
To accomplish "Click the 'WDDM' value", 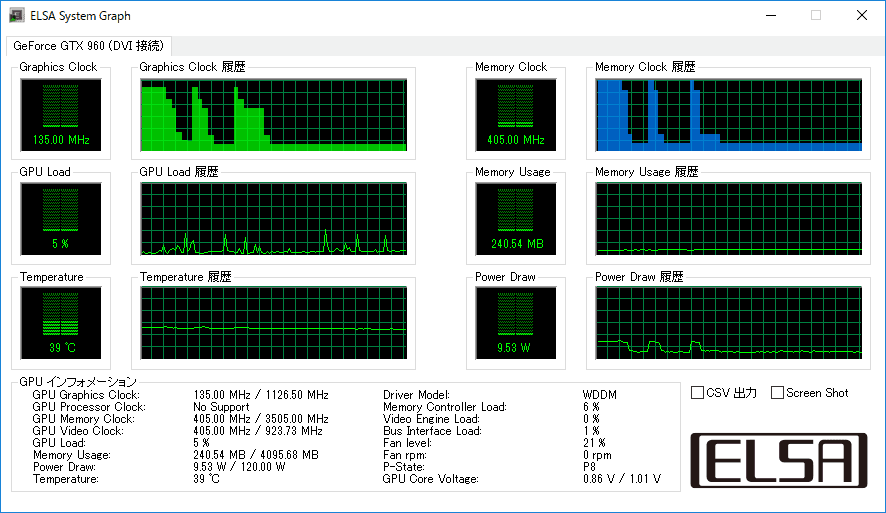I will (600, 395).
